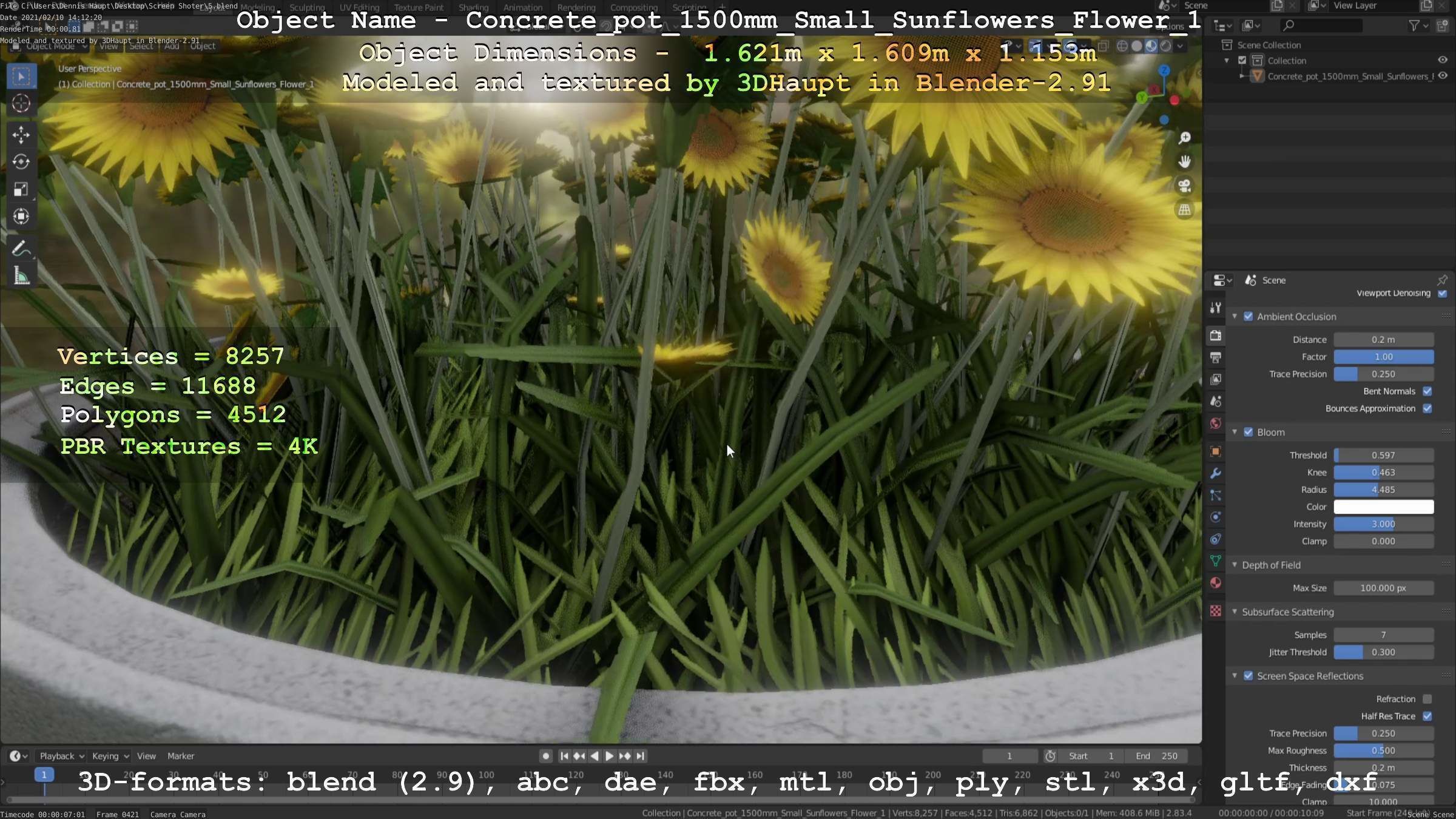This screenshot has height=819, width=1456.
Task: Toggle Screen Space Reflections checkbox
Action: click(1248, 676)
